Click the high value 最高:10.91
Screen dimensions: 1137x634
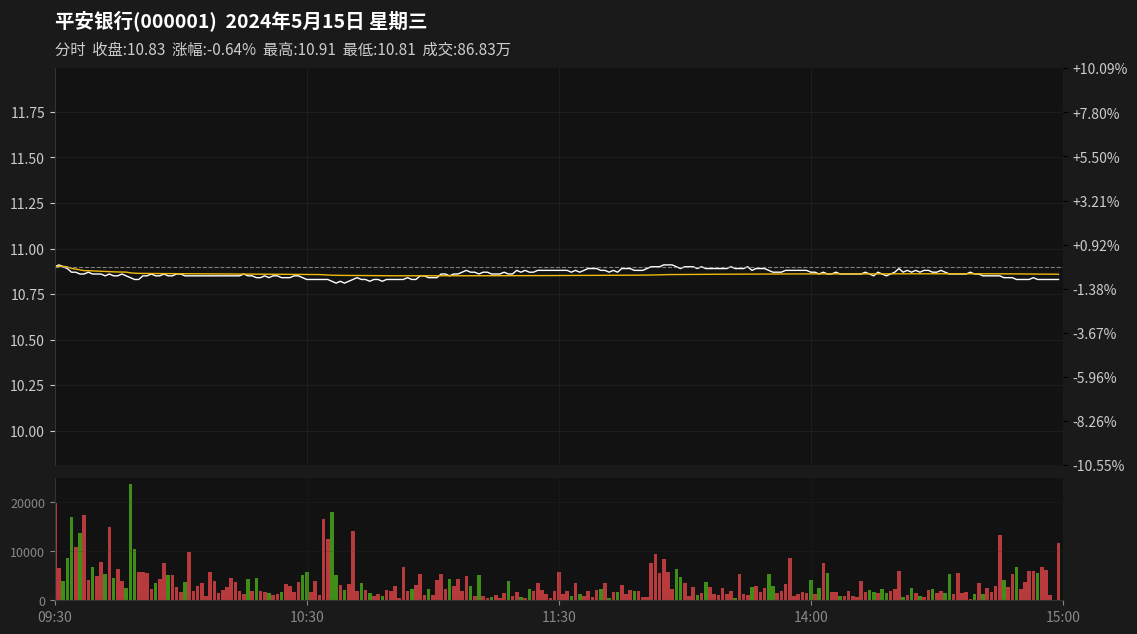pos(299,49)
